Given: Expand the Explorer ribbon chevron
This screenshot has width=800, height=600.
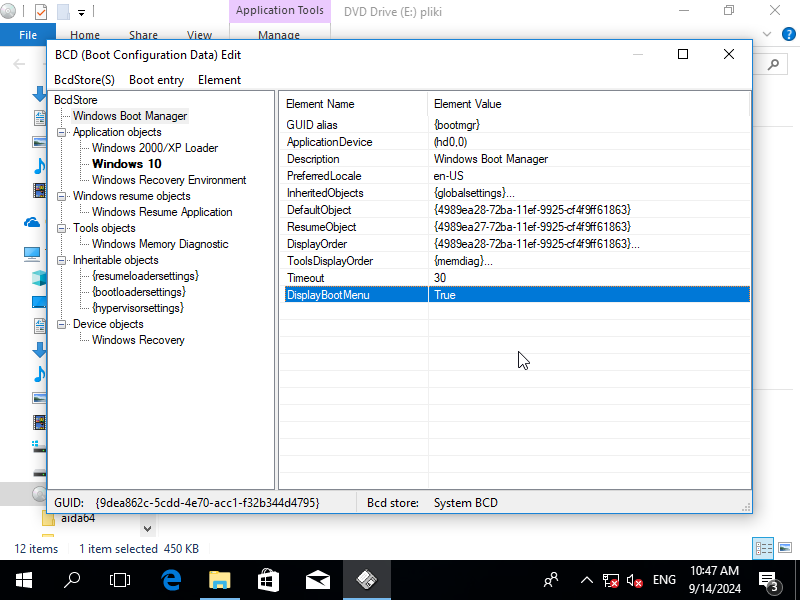Looking at the screenshot, I should pyautogui.click(x=767, y=34).
